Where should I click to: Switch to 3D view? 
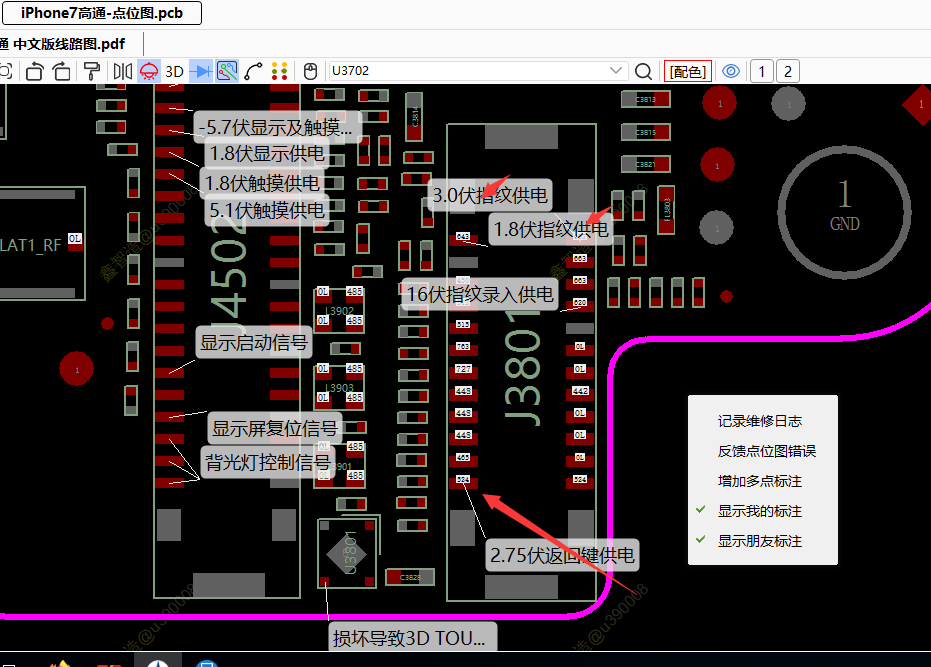pos(174,71)
